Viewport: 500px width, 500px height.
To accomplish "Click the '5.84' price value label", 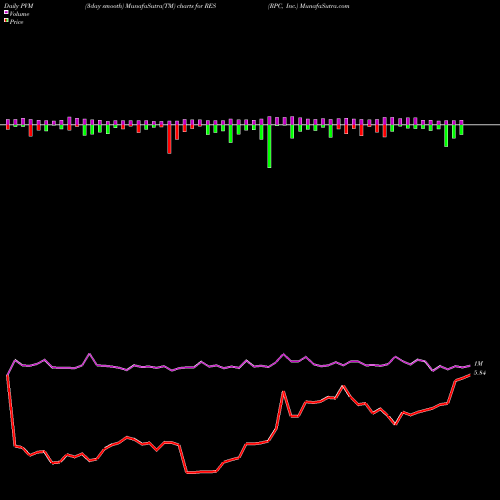I will point(480,373).
